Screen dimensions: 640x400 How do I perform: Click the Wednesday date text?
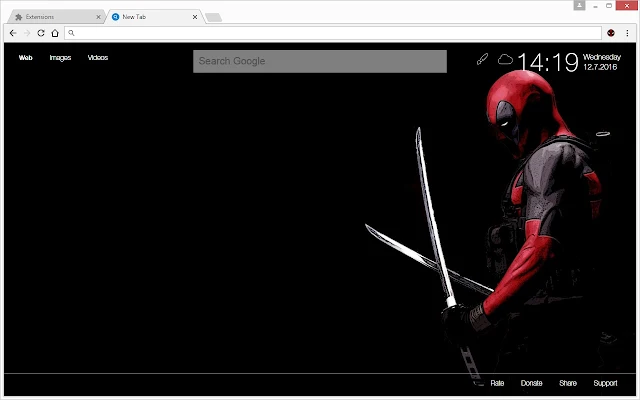[x=602, y=57]
